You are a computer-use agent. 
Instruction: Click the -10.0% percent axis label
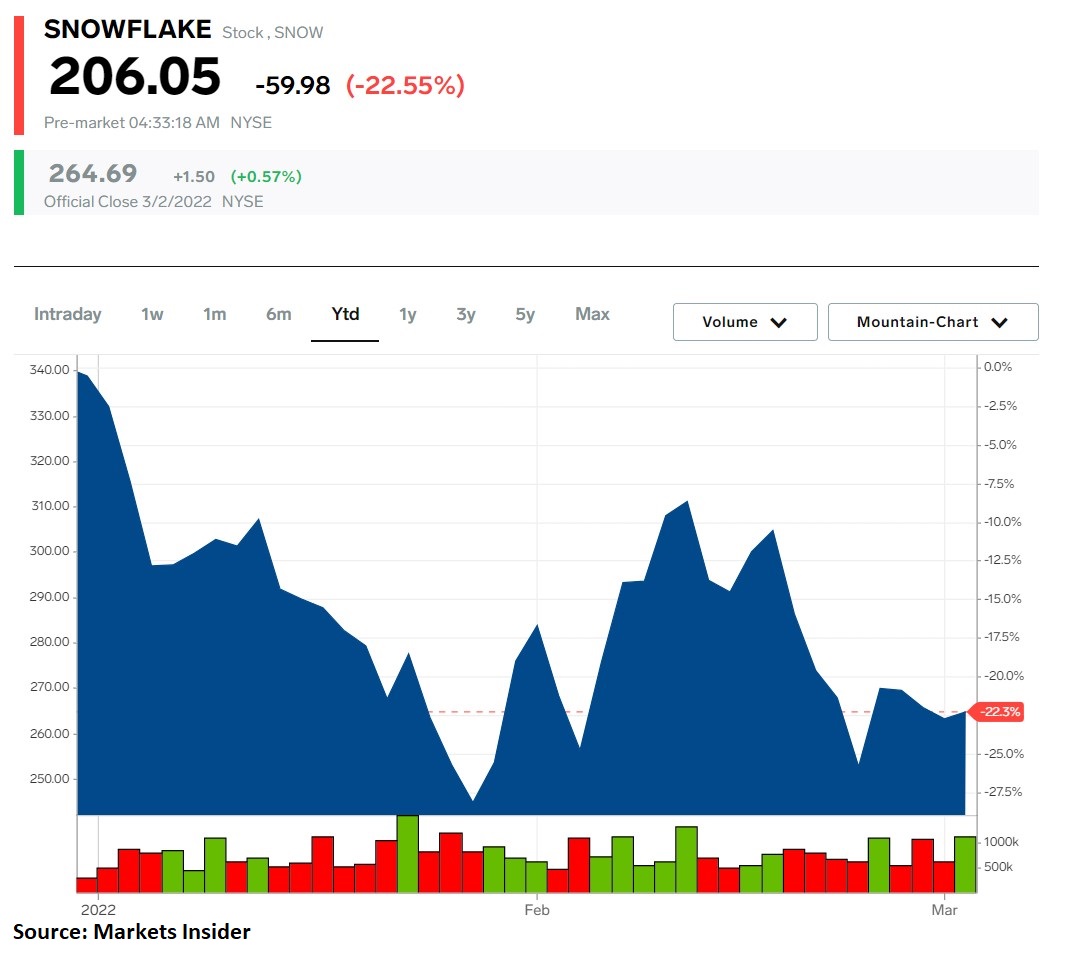[x=1003, y=522]
